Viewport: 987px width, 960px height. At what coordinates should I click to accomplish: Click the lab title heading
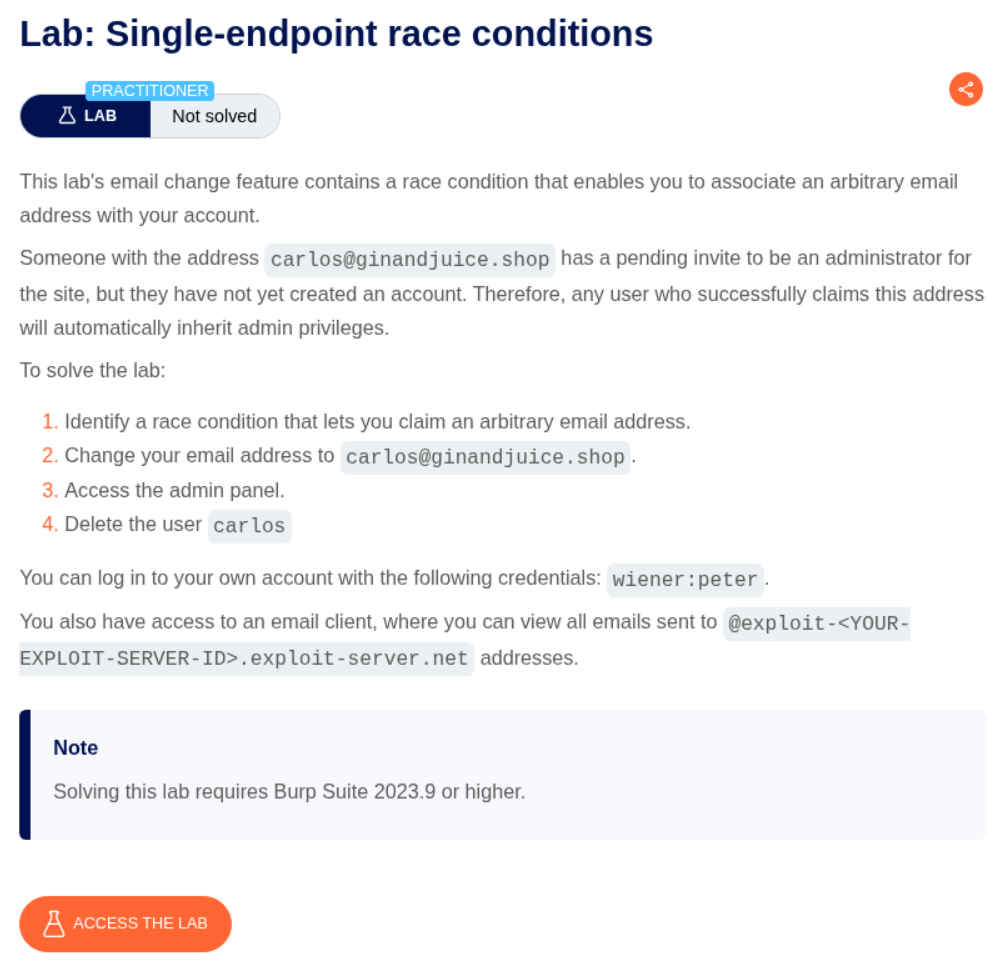pos(336,34)
